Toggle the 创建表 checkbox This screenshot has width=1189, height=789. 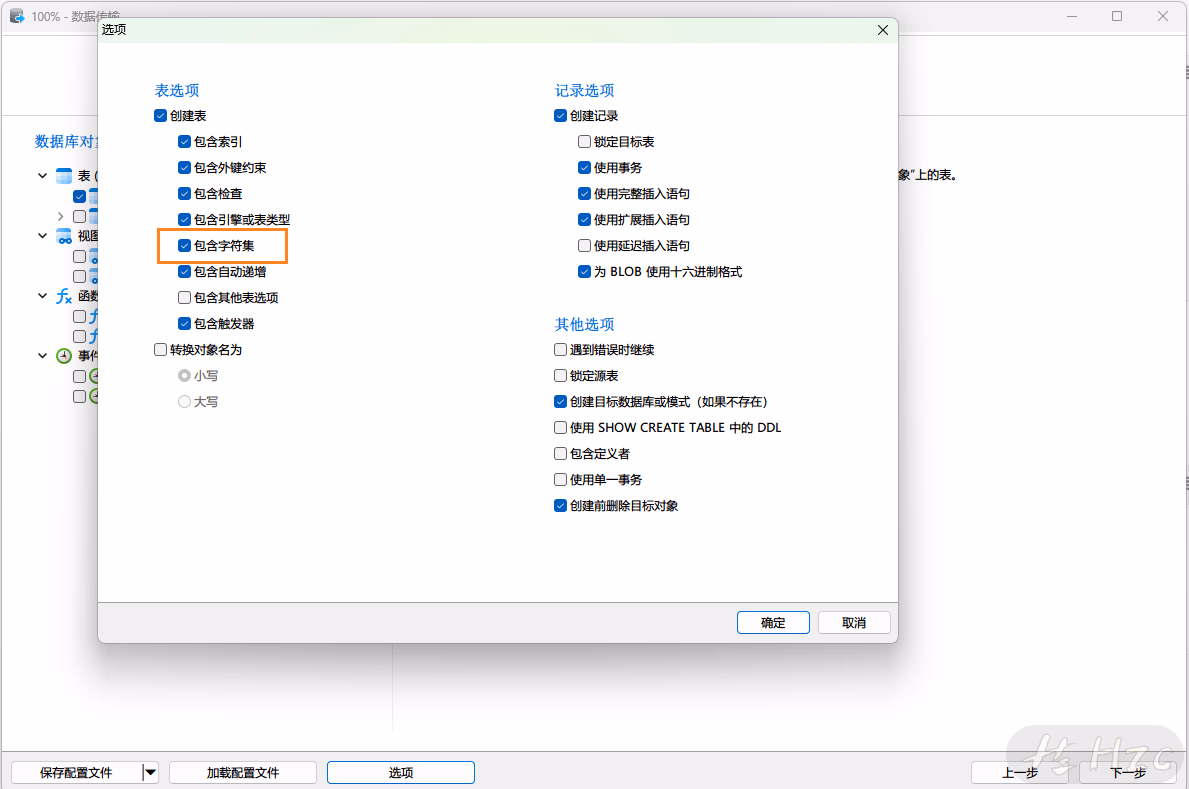tap(160, 116)
